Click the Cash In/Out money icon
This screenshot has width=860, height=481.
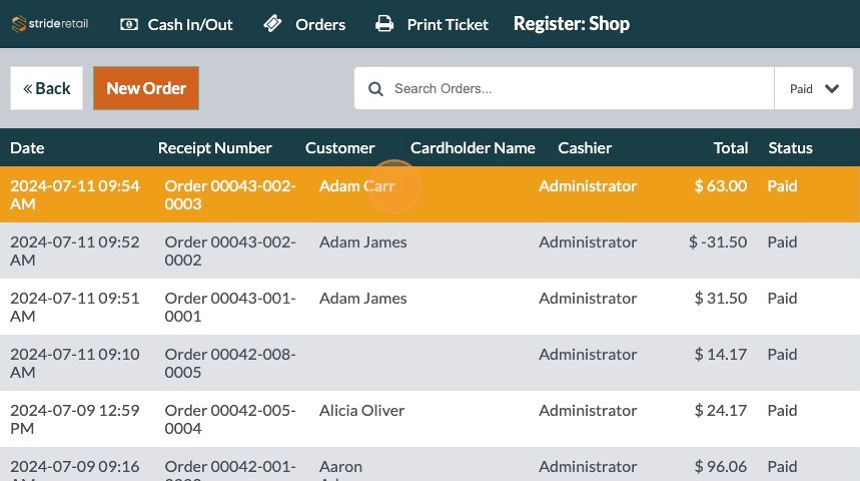pyautogui.click(x=129, y=24)
